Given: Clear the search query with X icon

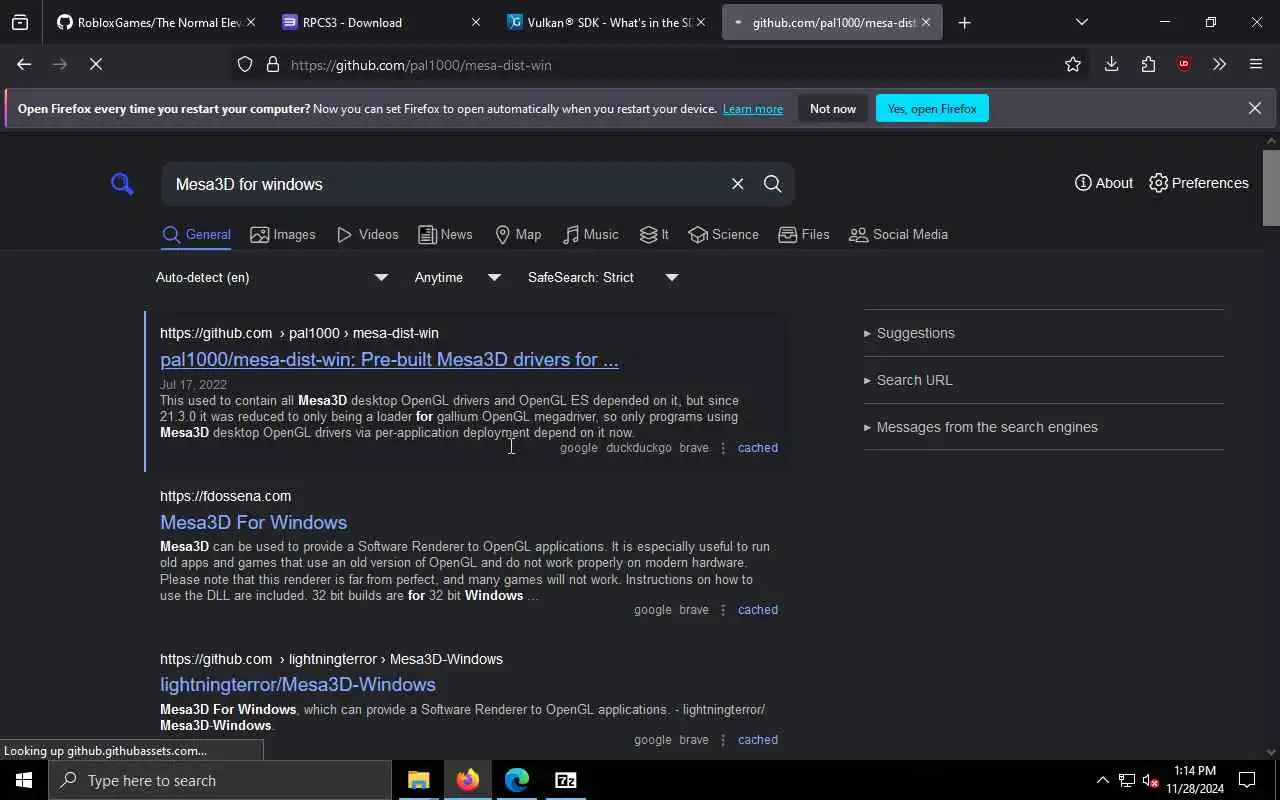Looking at the screenshot, I should click(737, 184).
